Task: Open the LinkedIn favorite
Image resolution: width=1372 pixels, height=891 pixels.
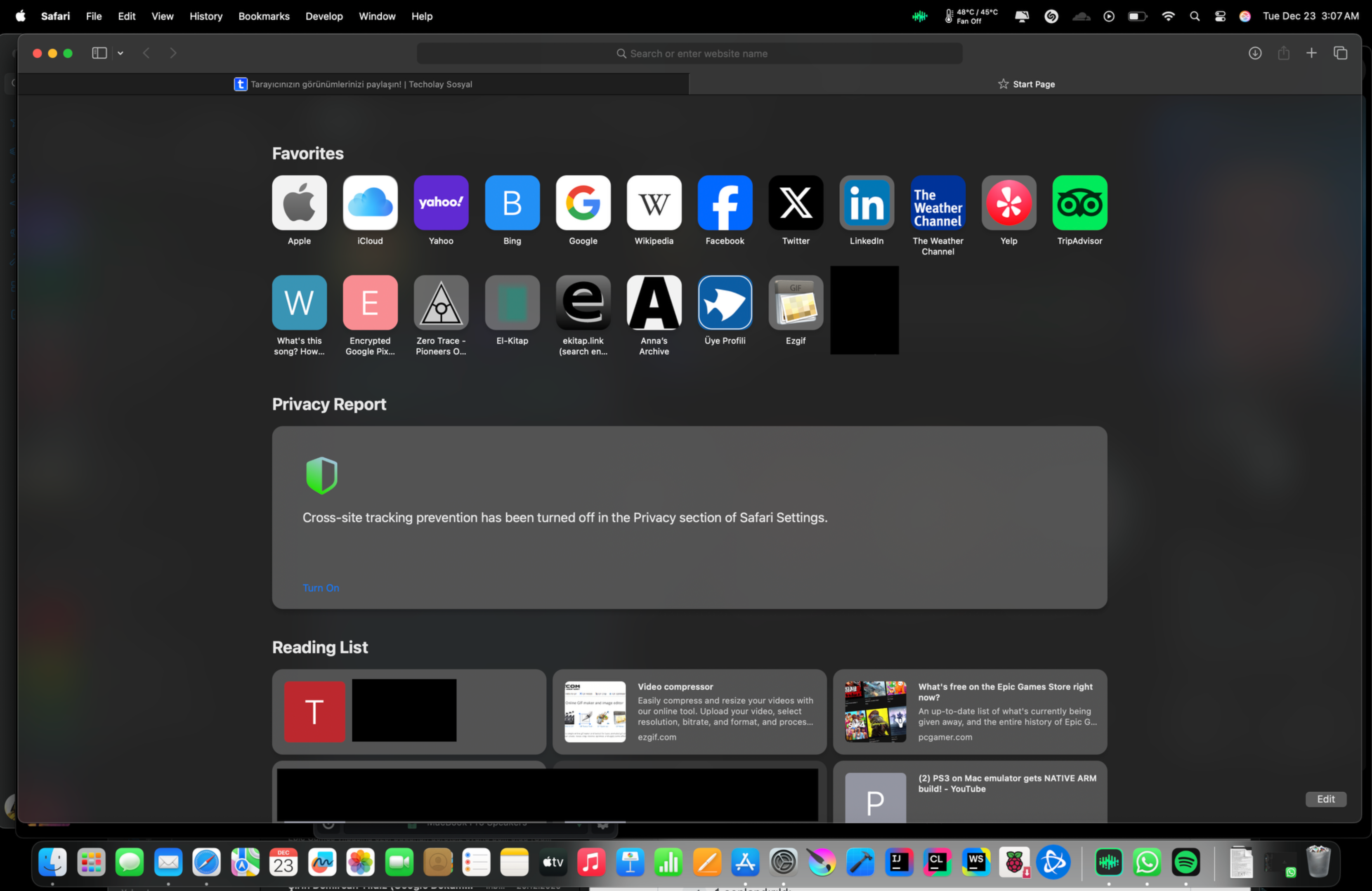Action: point(867,202)
